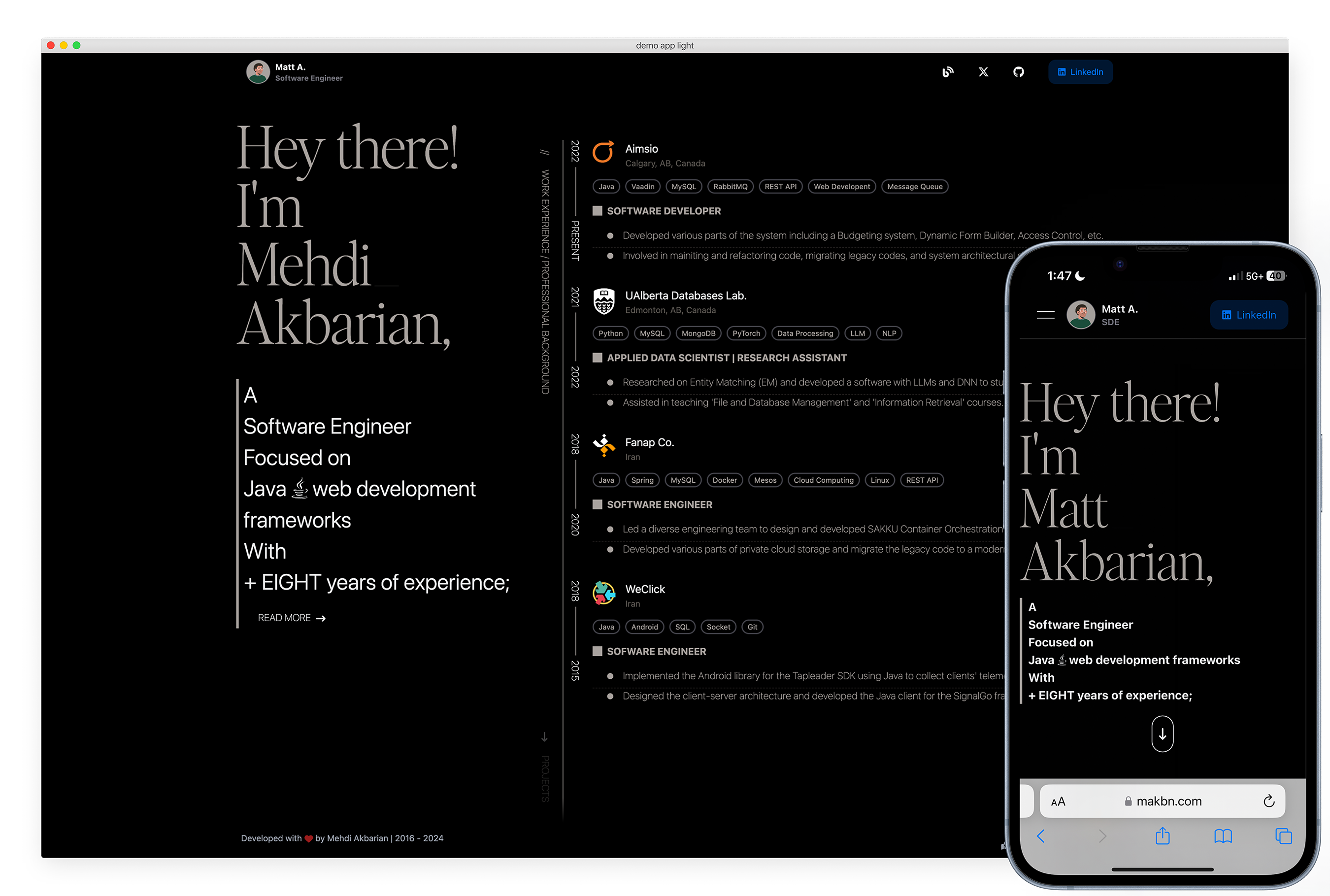Click the Fanap Co. logo
Image resolution: width=1330 pixels, height=896 pixels.
[x=604, y=446]
